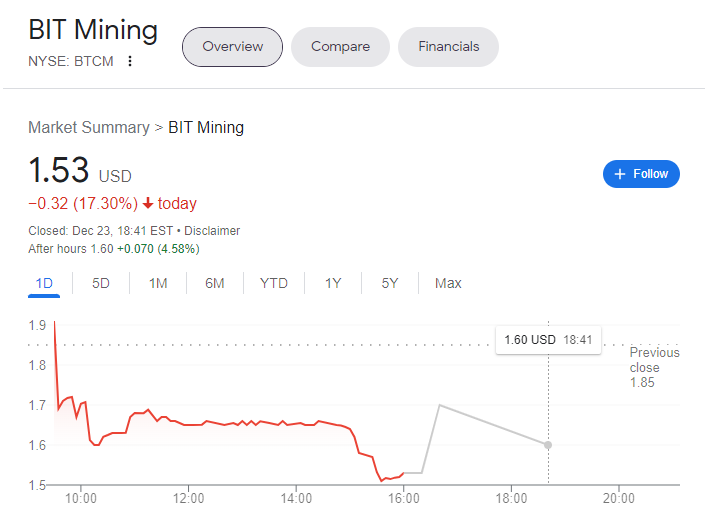Switch chart to YTD range

[x=274, y=283]
